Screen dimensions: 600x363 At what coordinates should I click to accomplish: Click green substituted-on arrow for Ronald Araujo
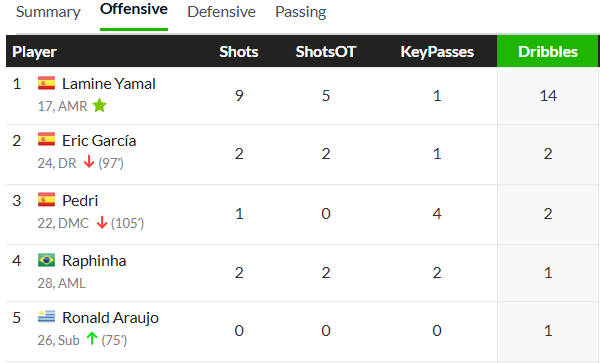[x=92, y=339]
